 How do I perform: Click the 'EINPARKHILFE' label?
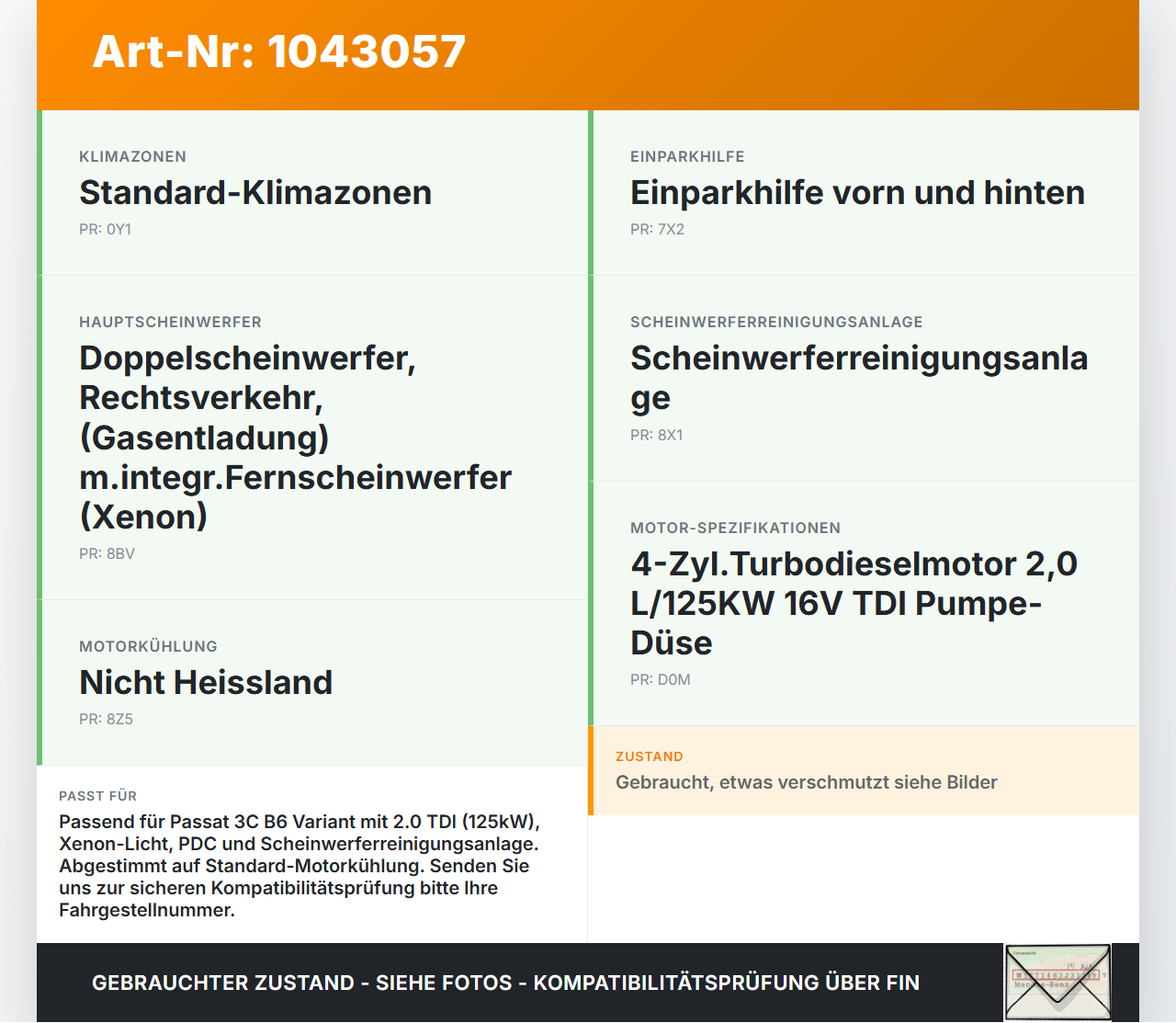(x=687, y=157)
